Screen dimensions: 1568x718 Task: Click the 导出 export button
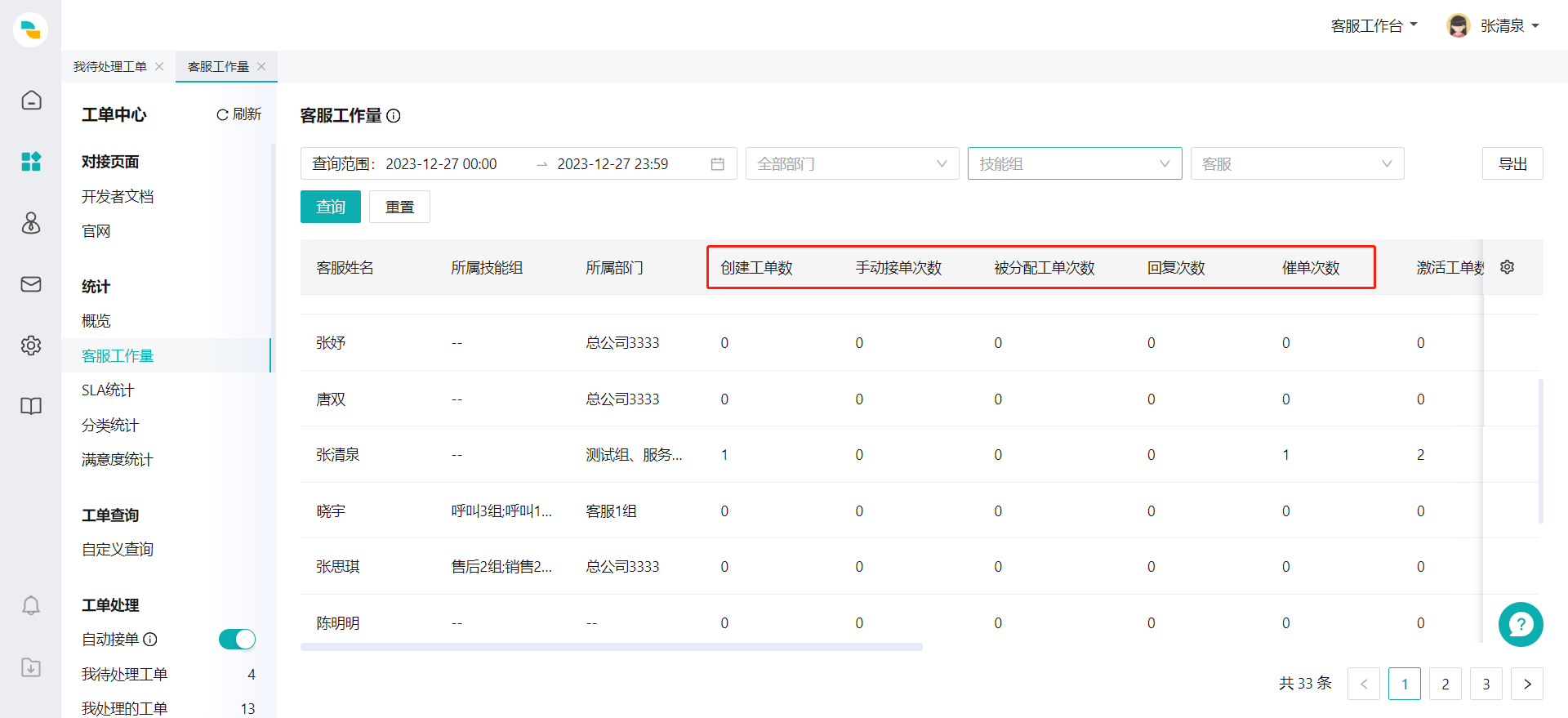(1512, 163)
